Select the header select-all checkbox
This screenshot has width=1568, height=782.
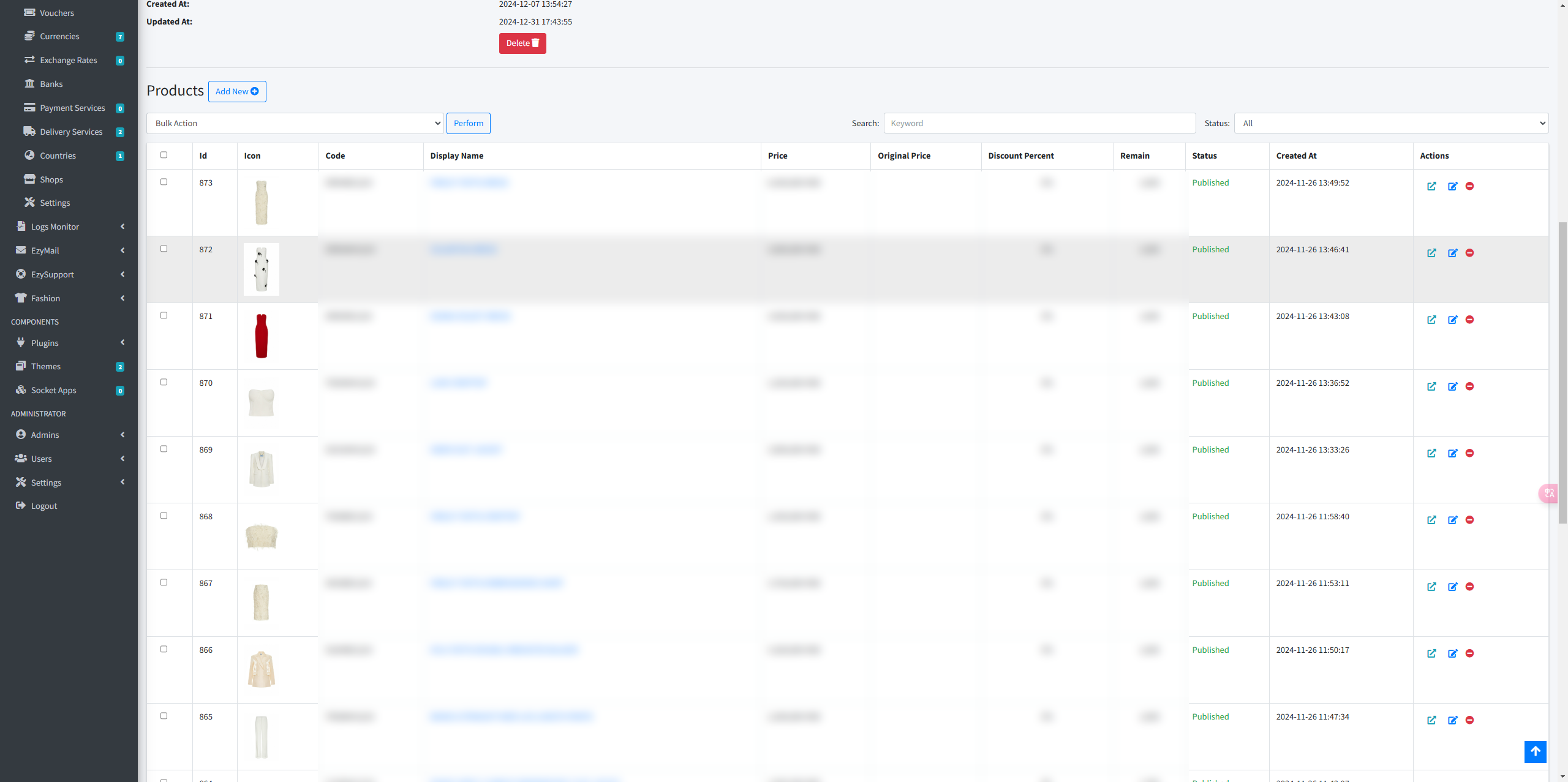click(164, 155)
